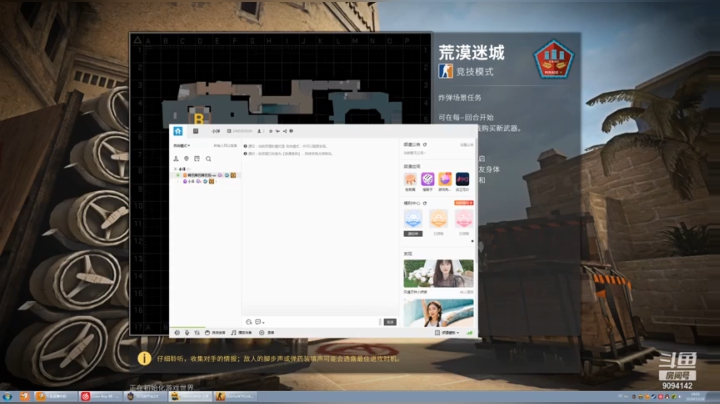Viewport: 720px width, 404px height.
Task: Toggle the speaker icon in bottom bar
Action: click(x=177, y=332)
